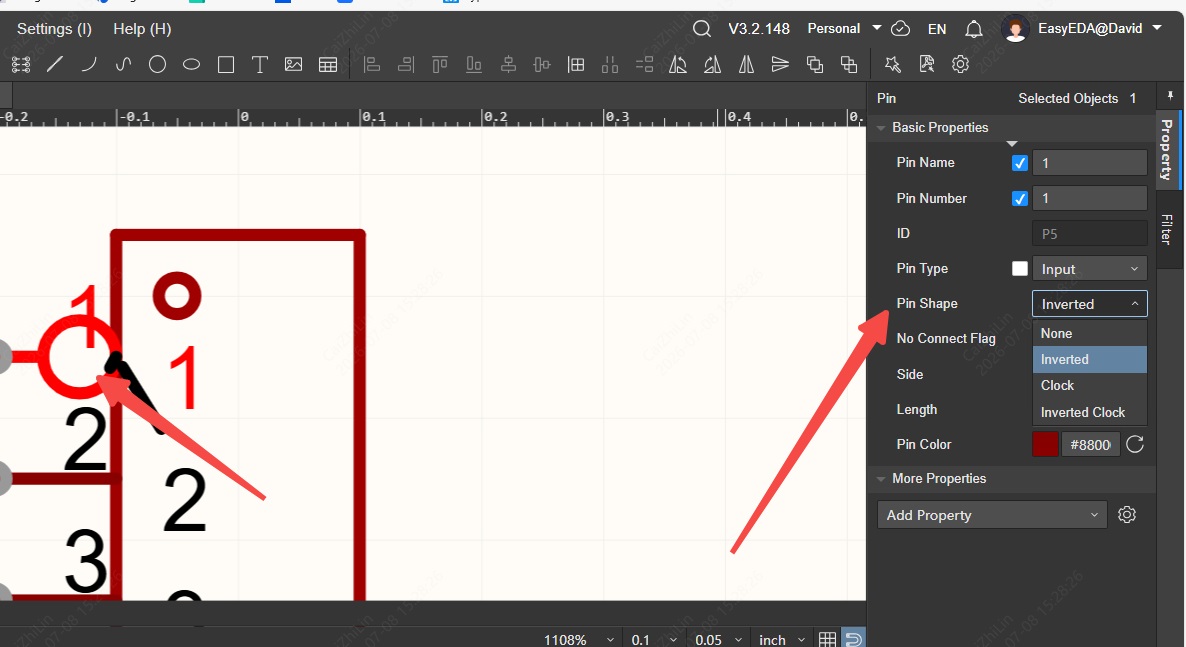The width and height of the screenshot is (1186, 647).
Task: Open the symbol wizard wand icon
Action: 893,65
